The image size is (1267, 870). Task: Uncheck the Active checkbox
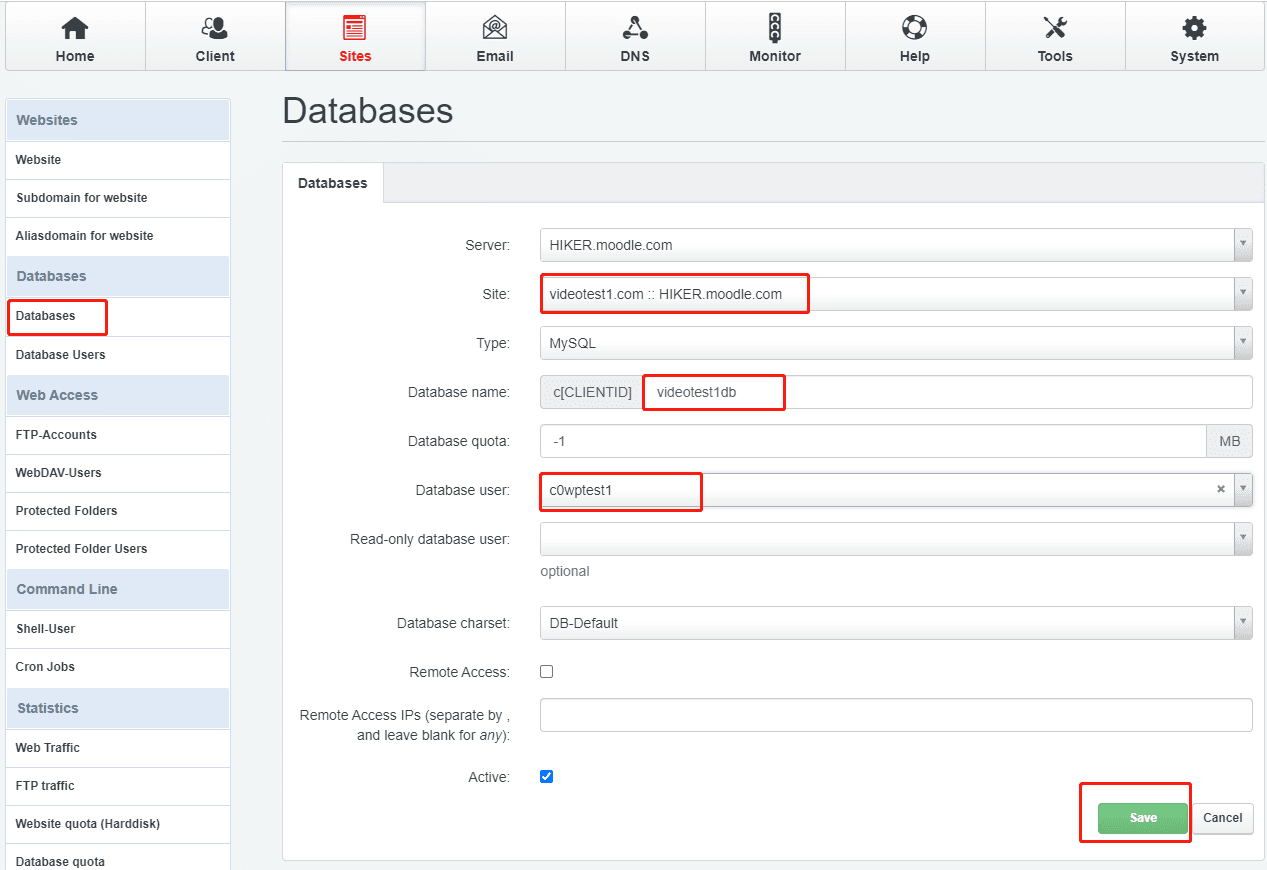coord(547,776)
